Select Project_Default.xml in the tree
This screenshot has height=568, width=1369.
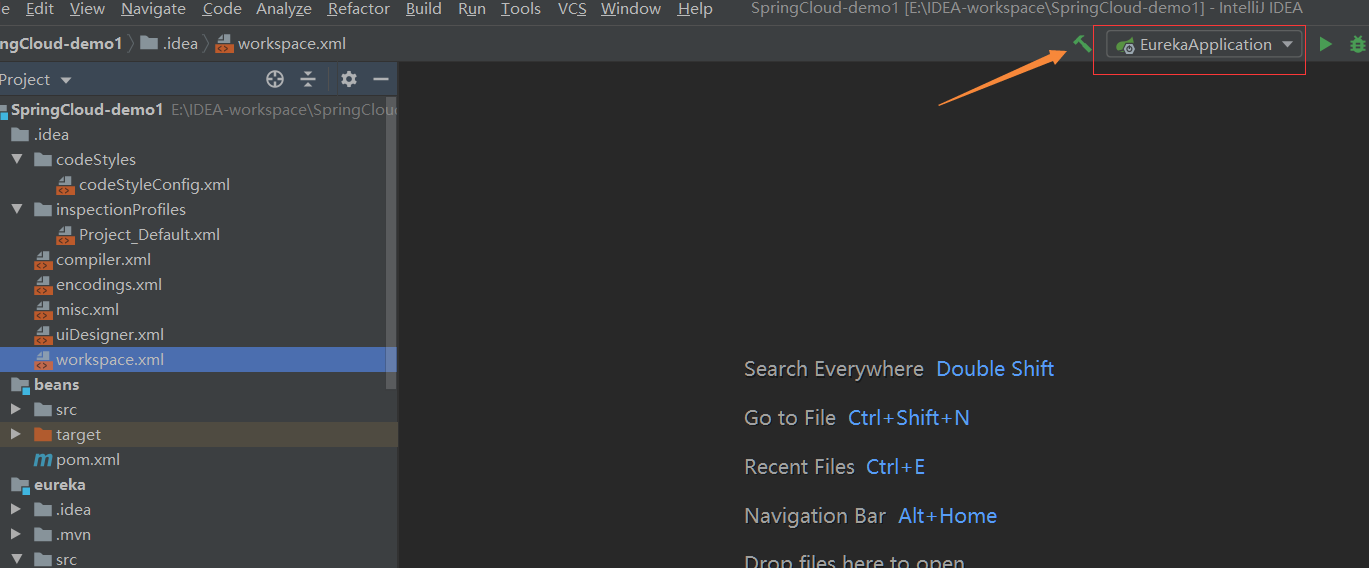[x=150, y=235]
